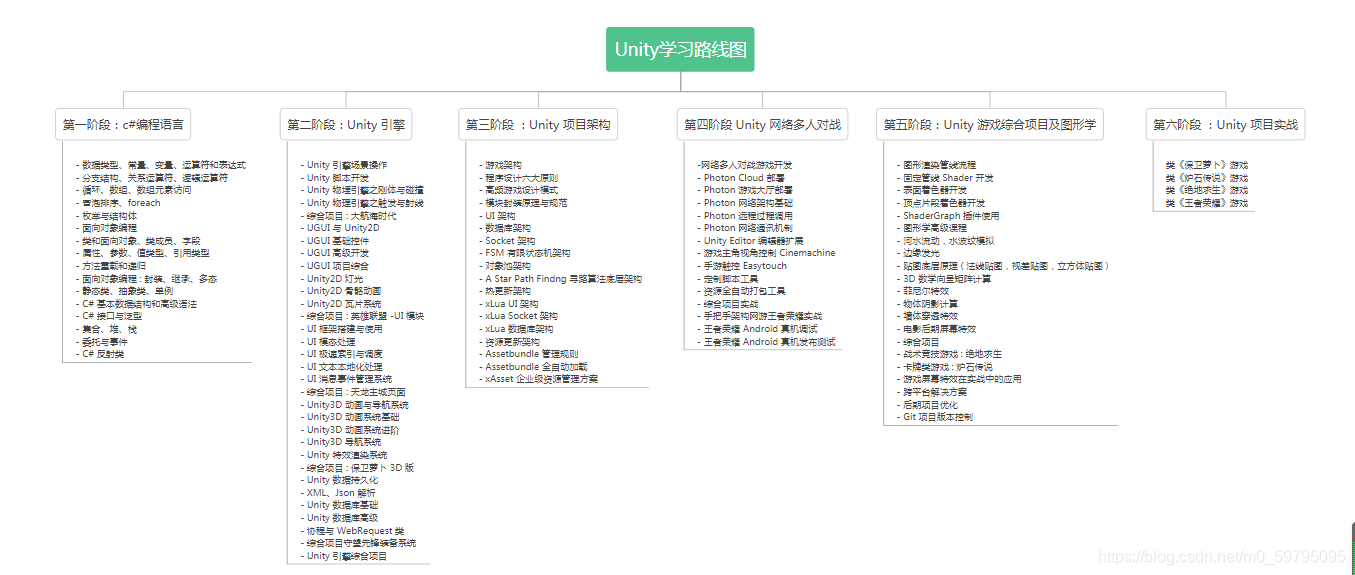
Task: Click the 'Photon 远程过程调用' line
Action: coord(744,215)
